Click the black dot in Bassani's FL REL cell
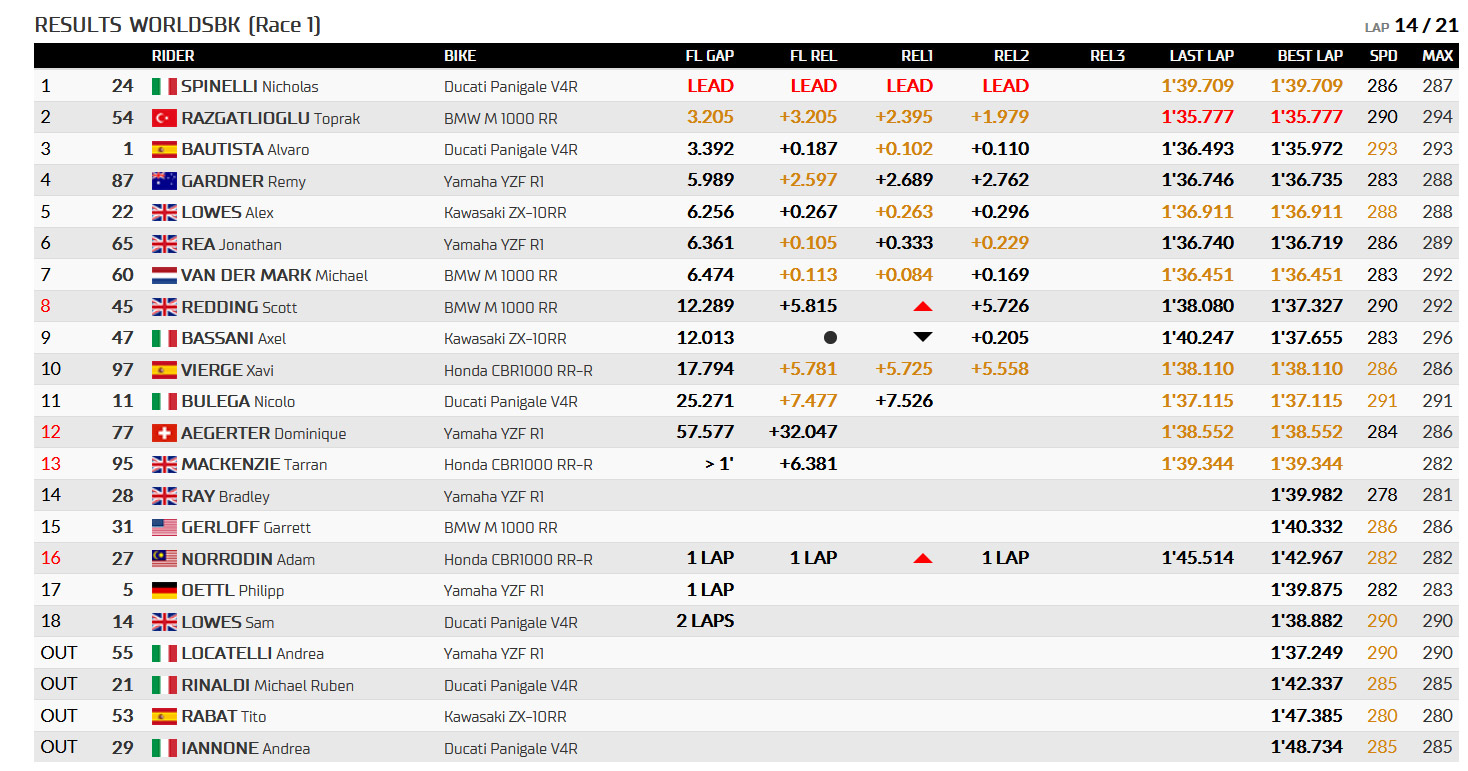Image resolution: width=1468 pixels, height=771 pixels. (x=830, y=338)
